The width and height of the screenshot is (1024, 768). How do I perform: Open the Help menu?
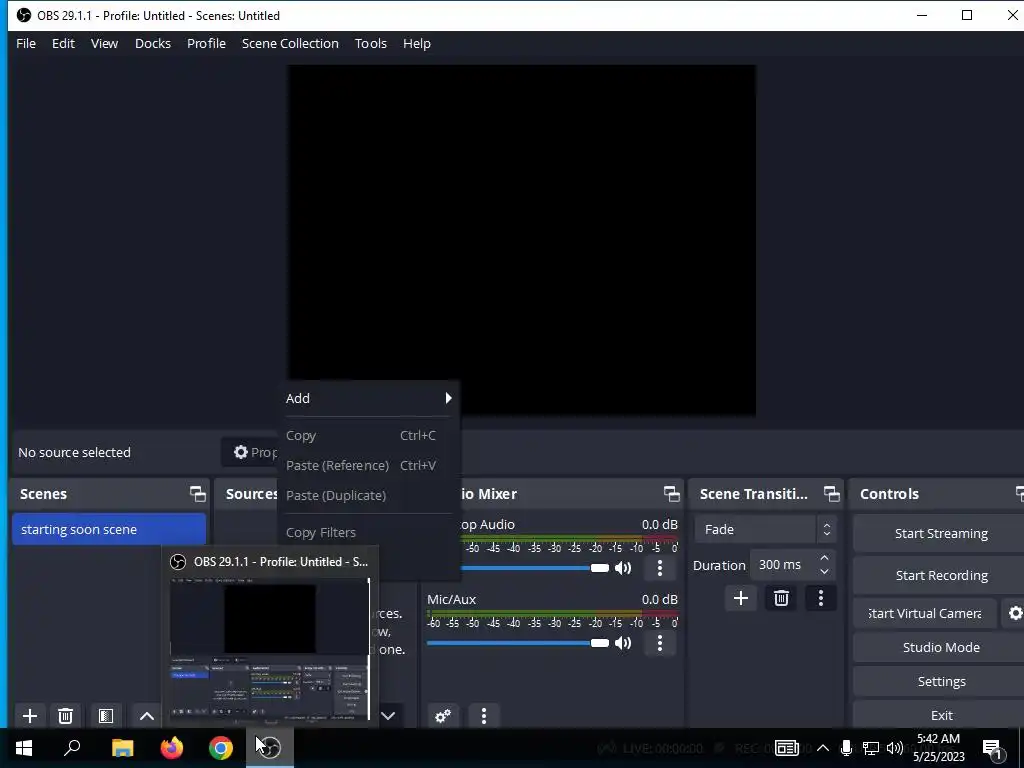417,43
